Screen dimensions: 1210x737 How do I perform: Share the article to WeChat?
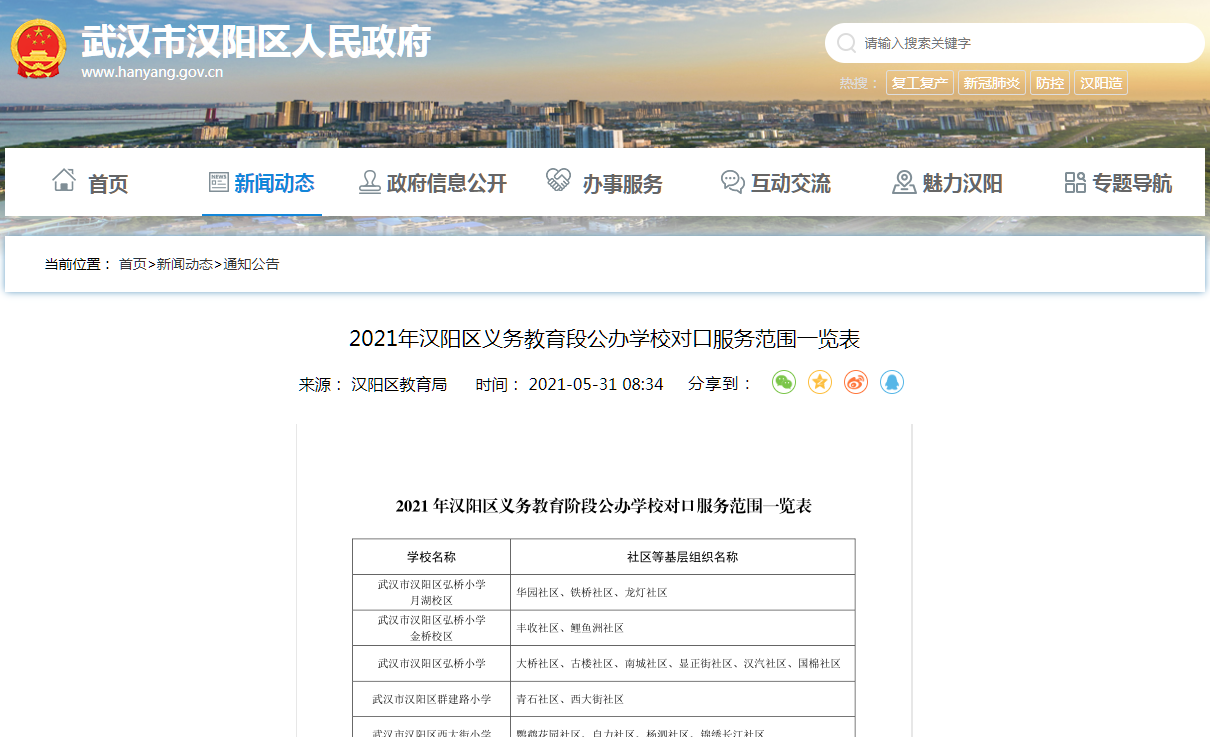click(783, 382)
